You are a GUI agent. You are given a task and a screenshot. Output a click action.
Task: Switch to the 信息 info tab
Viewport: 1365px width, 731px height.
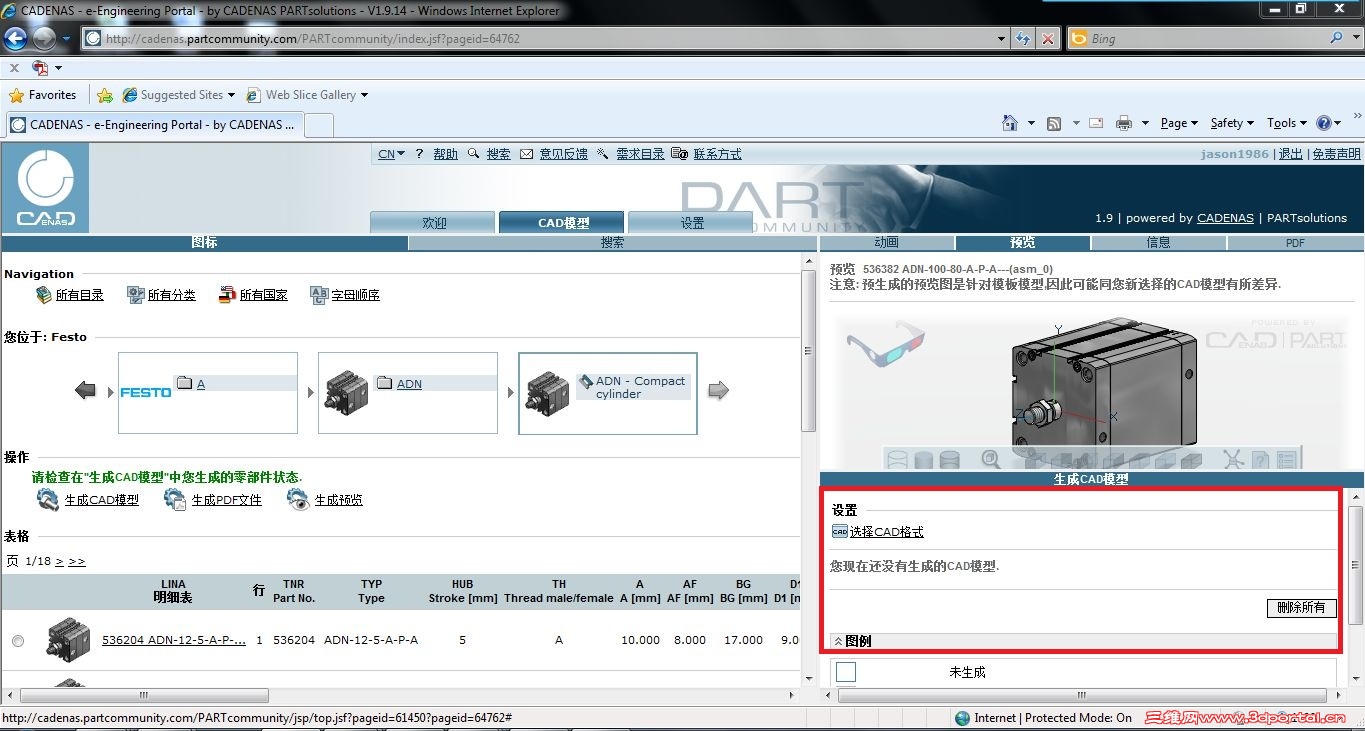tap(1158, 242)
